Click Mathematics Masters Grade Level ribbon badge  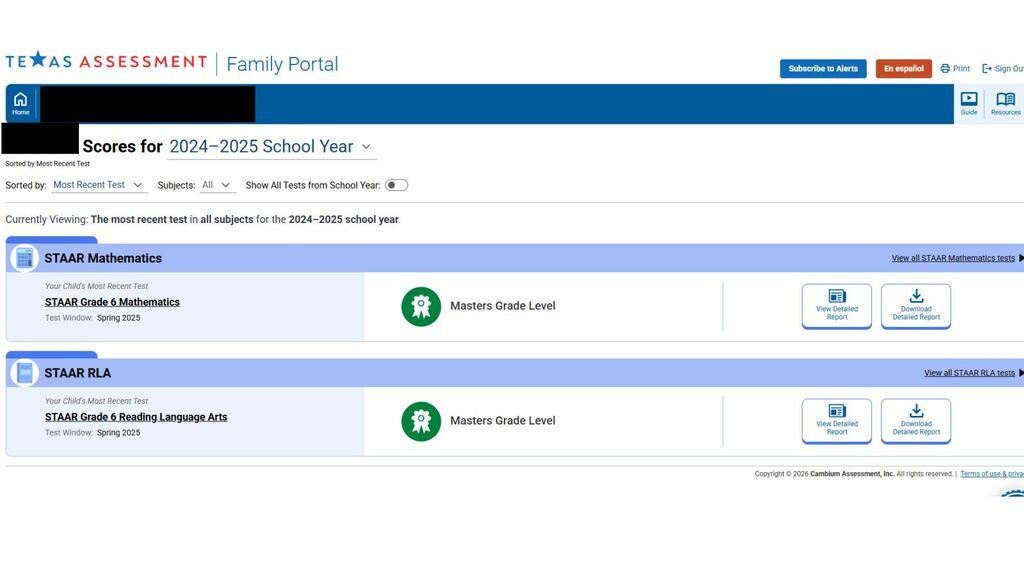(x=421, y=306)
